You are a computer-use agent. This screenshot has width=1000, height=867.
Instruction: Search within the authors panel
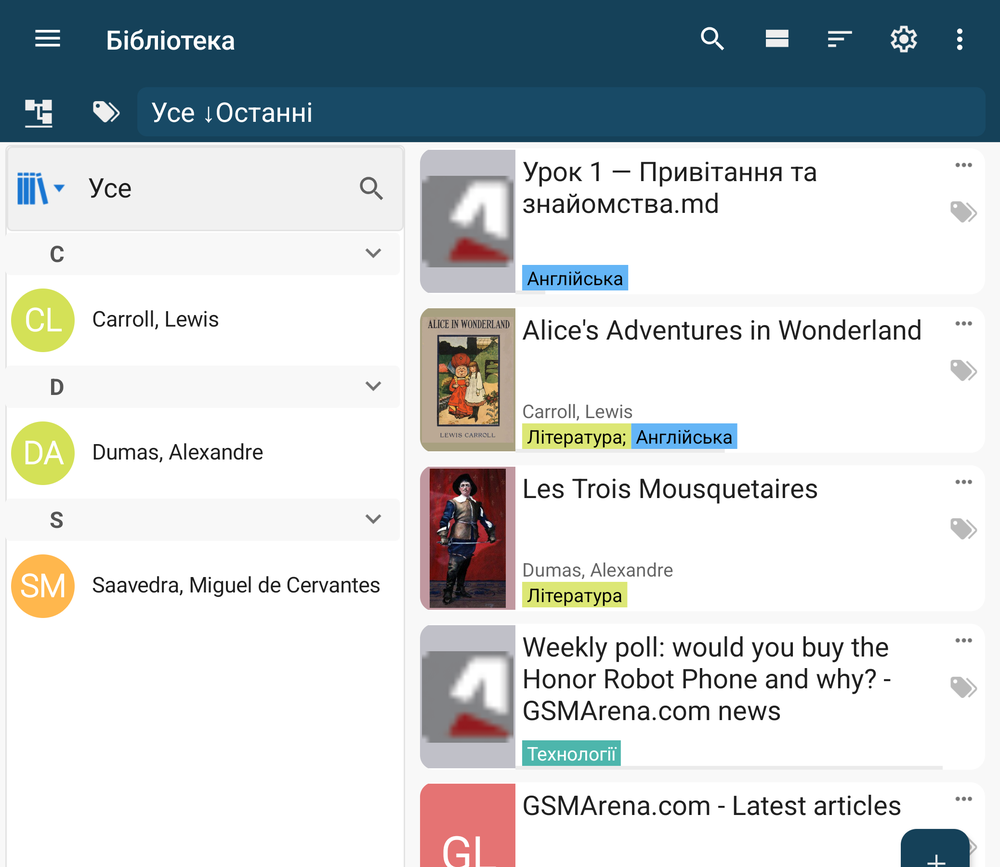pyautogui.click(x=371, y=188)
